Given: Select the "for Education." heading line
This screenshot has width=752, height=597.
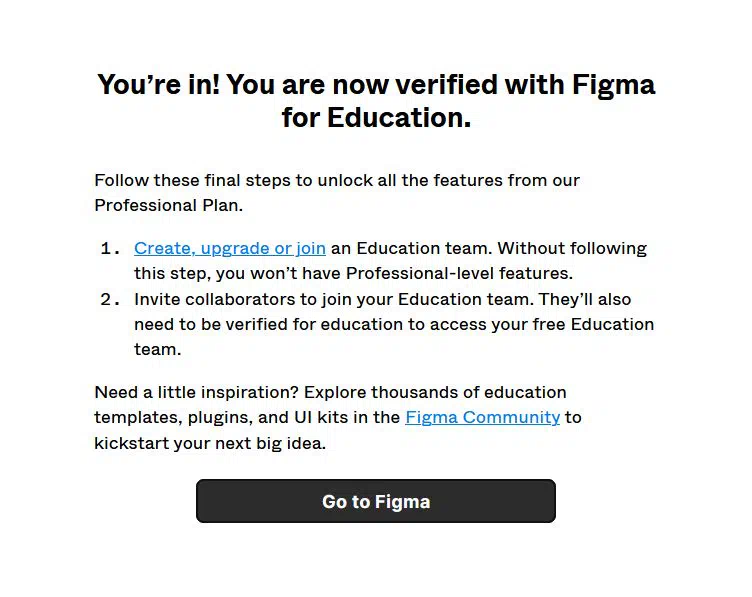Looking at the screenshot, I should click(376, 117).
